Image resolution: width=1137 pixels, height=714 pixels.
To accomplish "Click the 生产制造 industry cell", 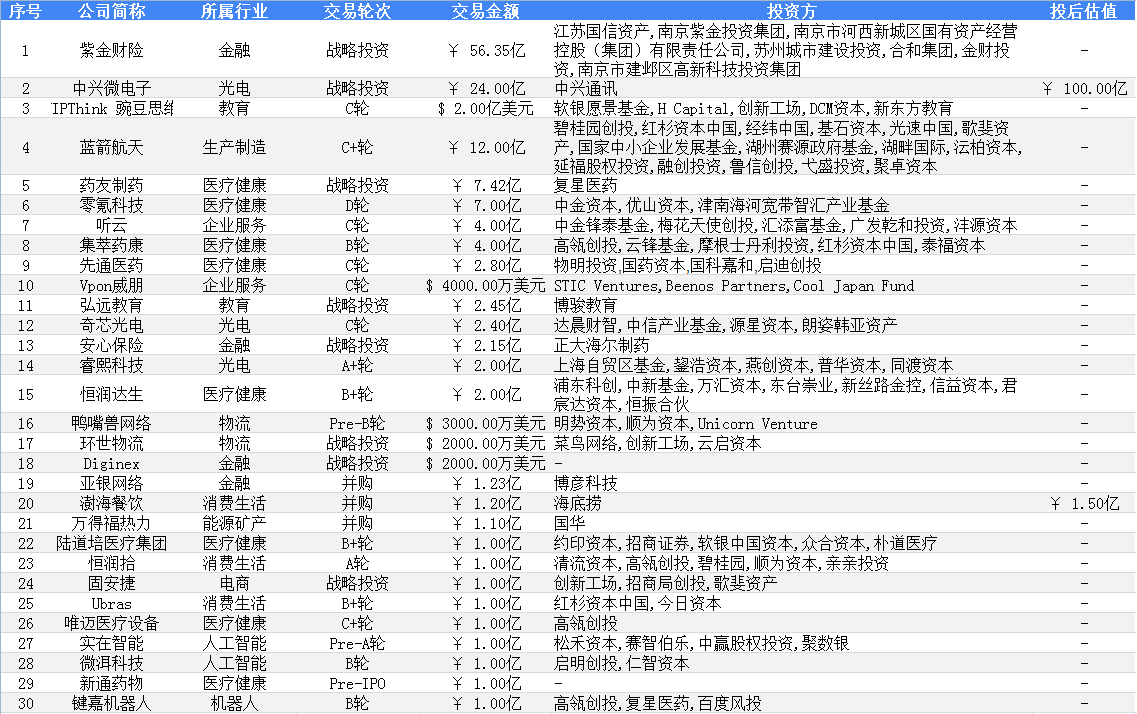I will tap(234, 148).
